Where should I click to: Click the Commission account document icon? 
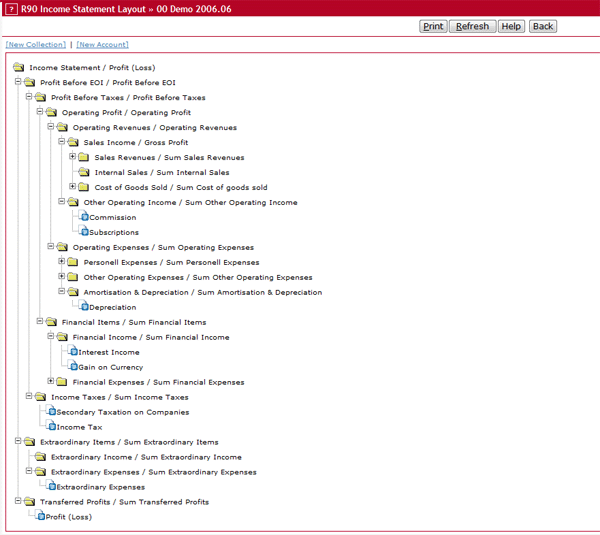click(85, 217)
